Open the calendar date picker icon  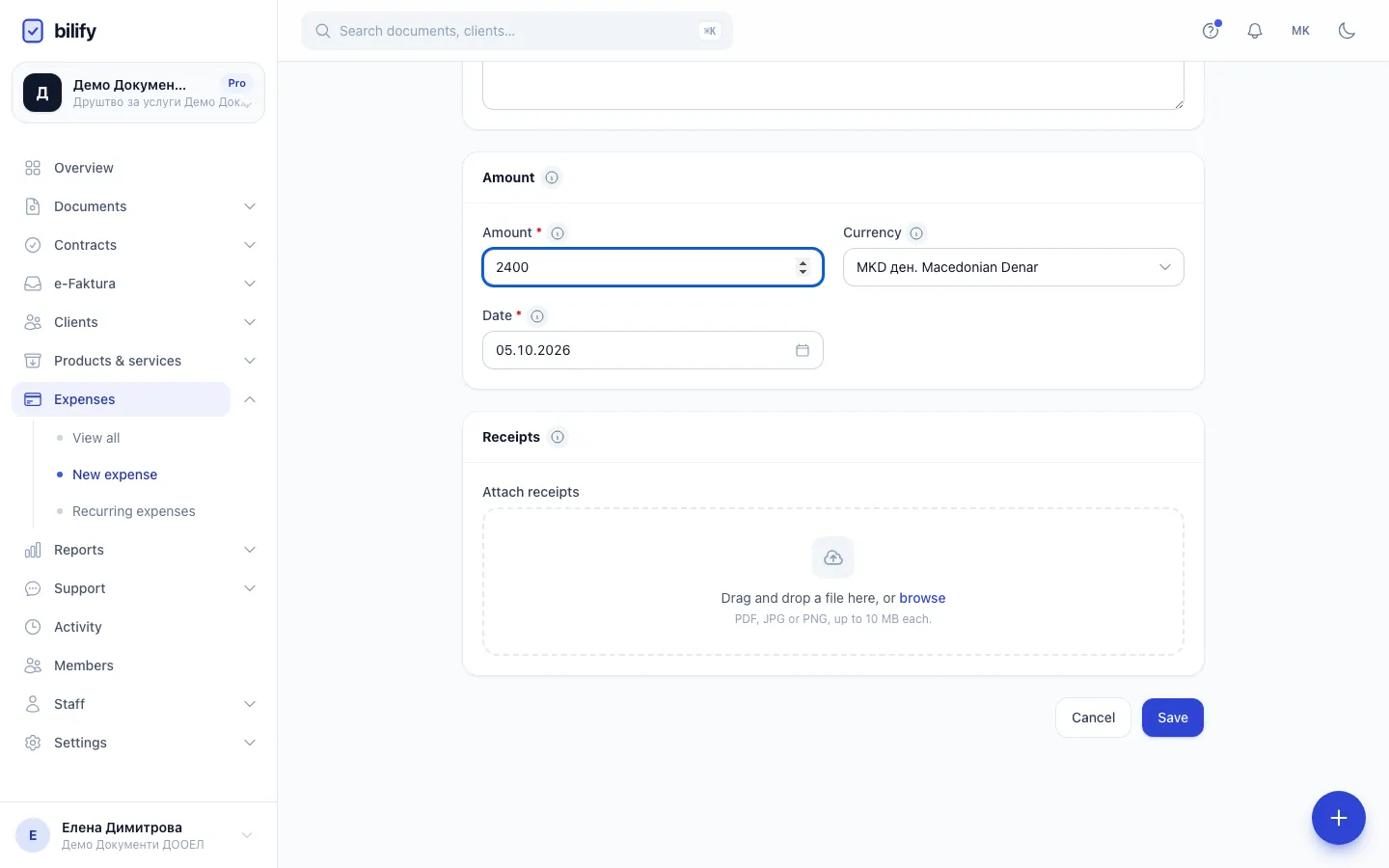[x=803, y=350]
